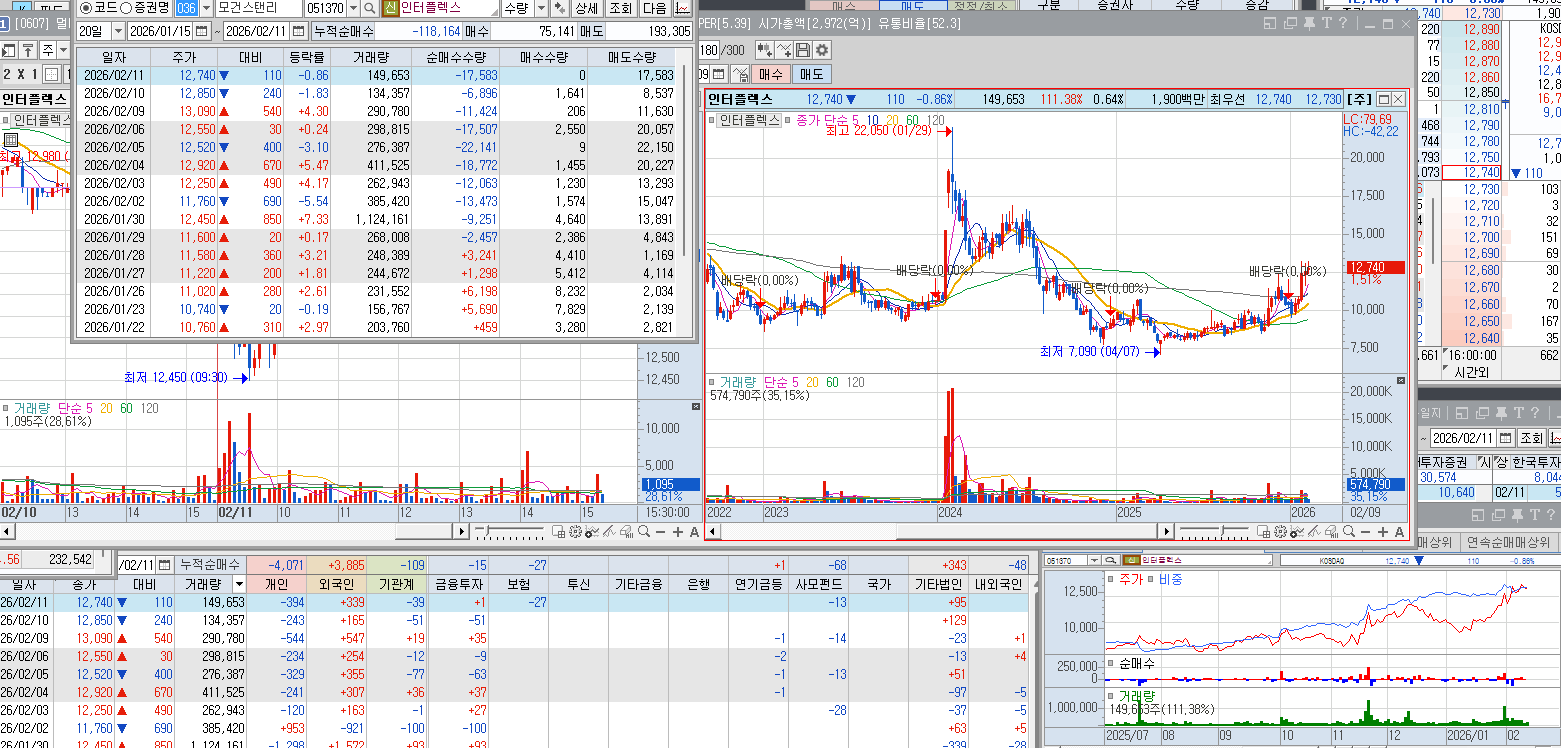The image size is (1561, 748).
Task: Maximize the 인터플렉스 chart pane
Action: coord(1384,99)
